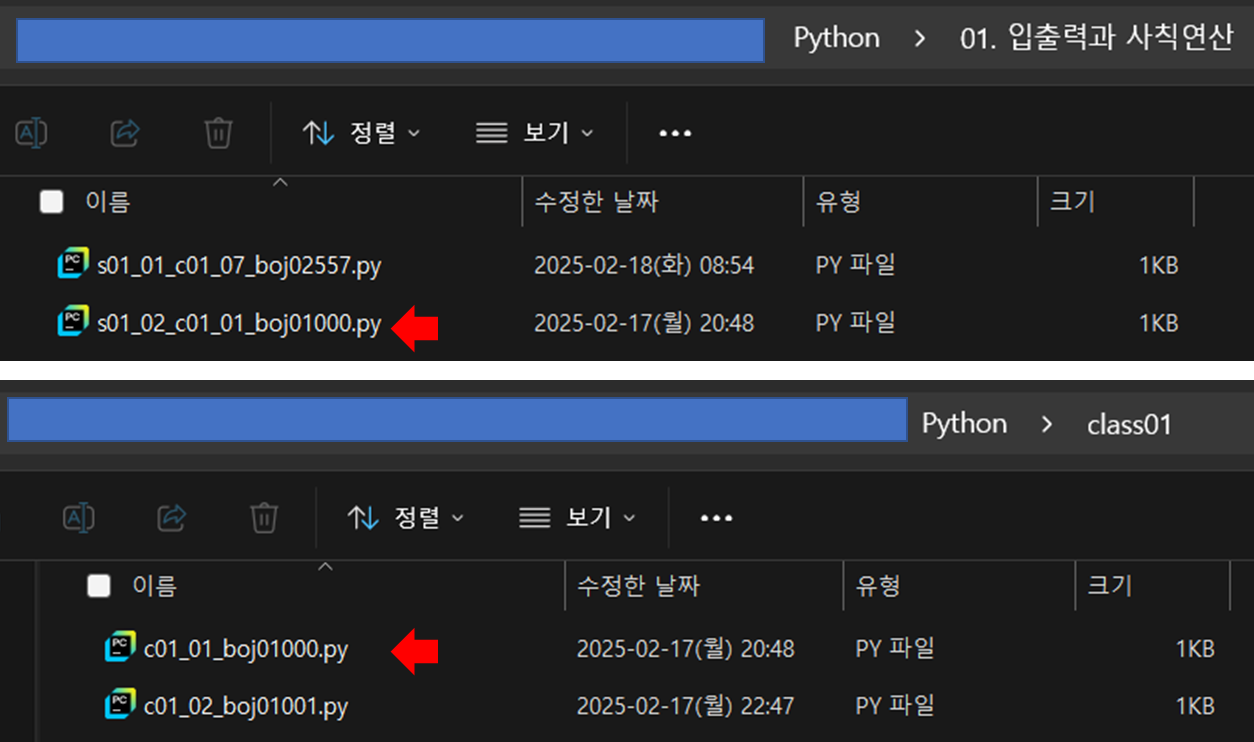Viewport: 1254px width, 742px height.
Task: Open the 보기 view dropdown in the top window
Action: [x=535, y=132]
